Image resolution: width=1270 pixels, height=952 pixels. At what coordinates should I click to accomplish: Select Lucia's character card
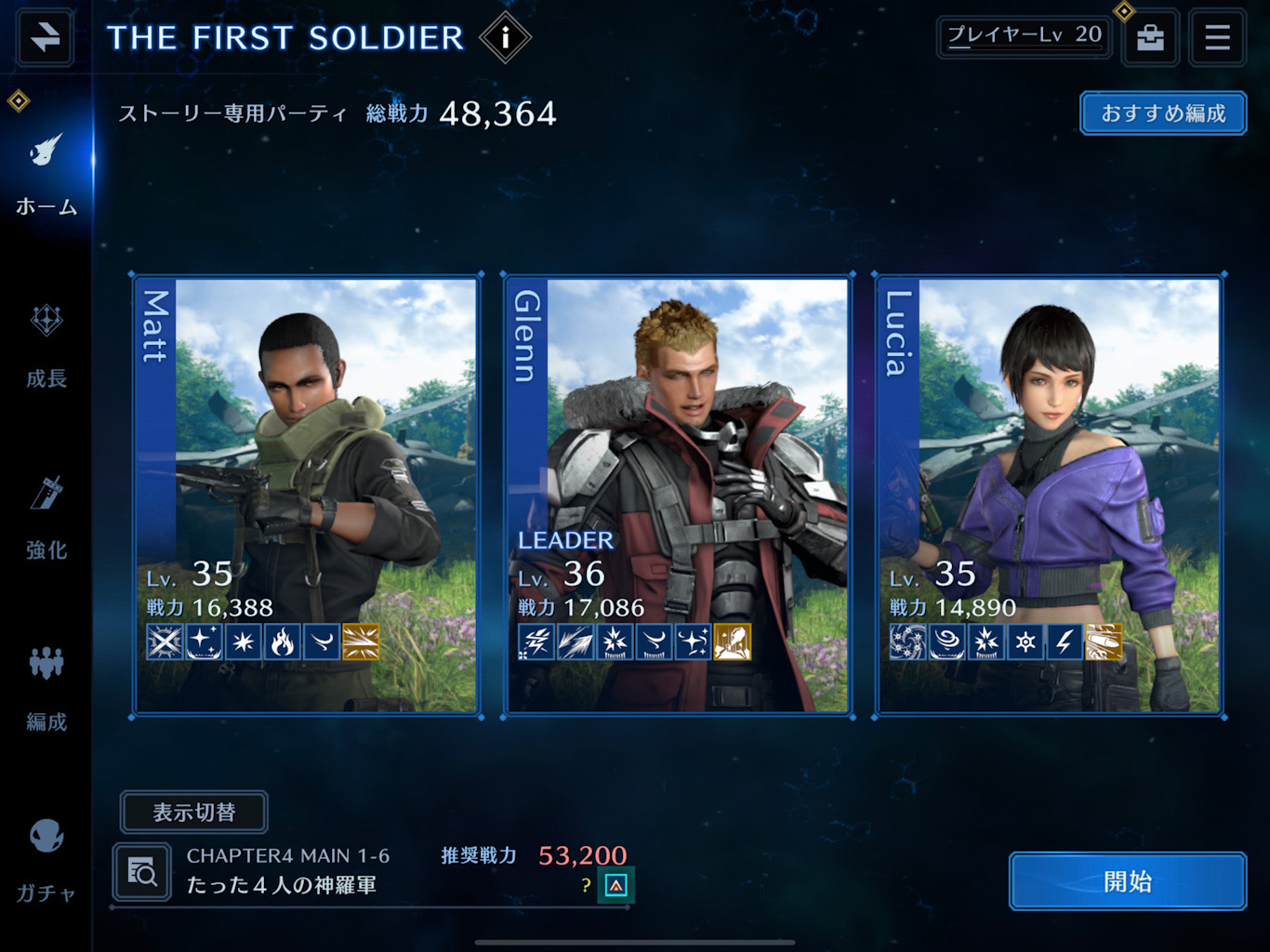[x=1049, y=496]
